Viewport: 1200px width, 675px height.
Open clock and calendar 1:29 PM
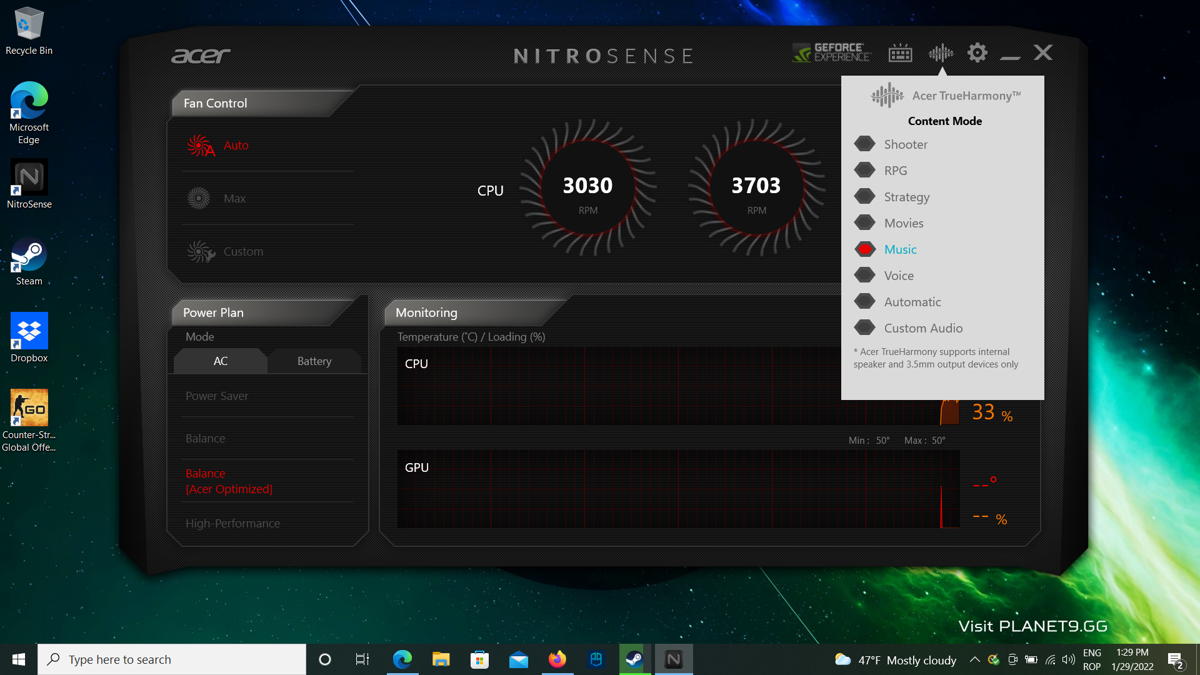point(1131,660)
